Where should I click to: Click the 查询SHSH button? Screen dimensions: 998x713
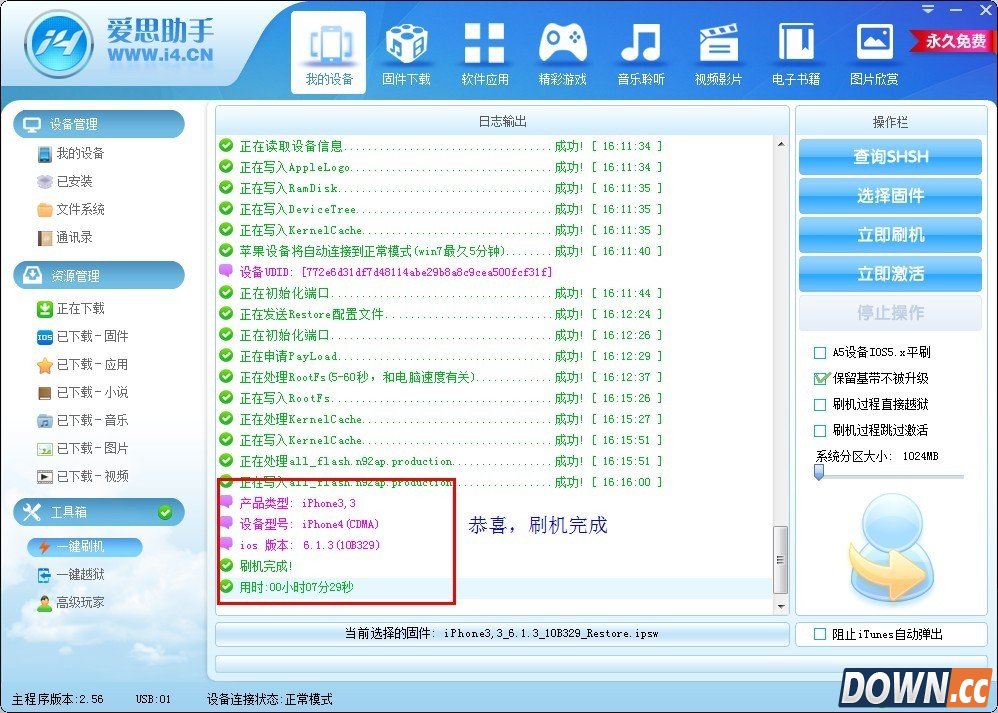[889, 157]
